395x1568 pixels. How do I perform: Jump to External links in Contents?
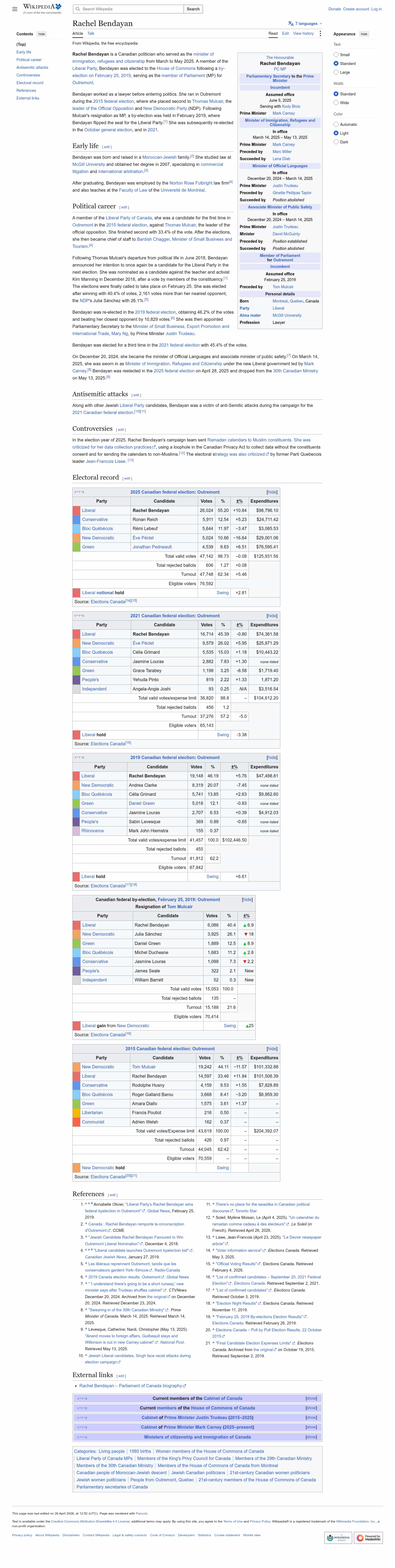pos(28,98)
